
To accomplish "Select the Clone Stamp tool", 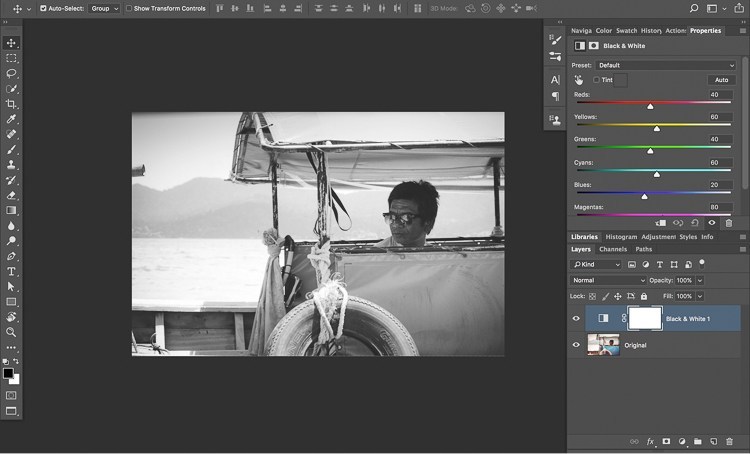I will [11, 165].
